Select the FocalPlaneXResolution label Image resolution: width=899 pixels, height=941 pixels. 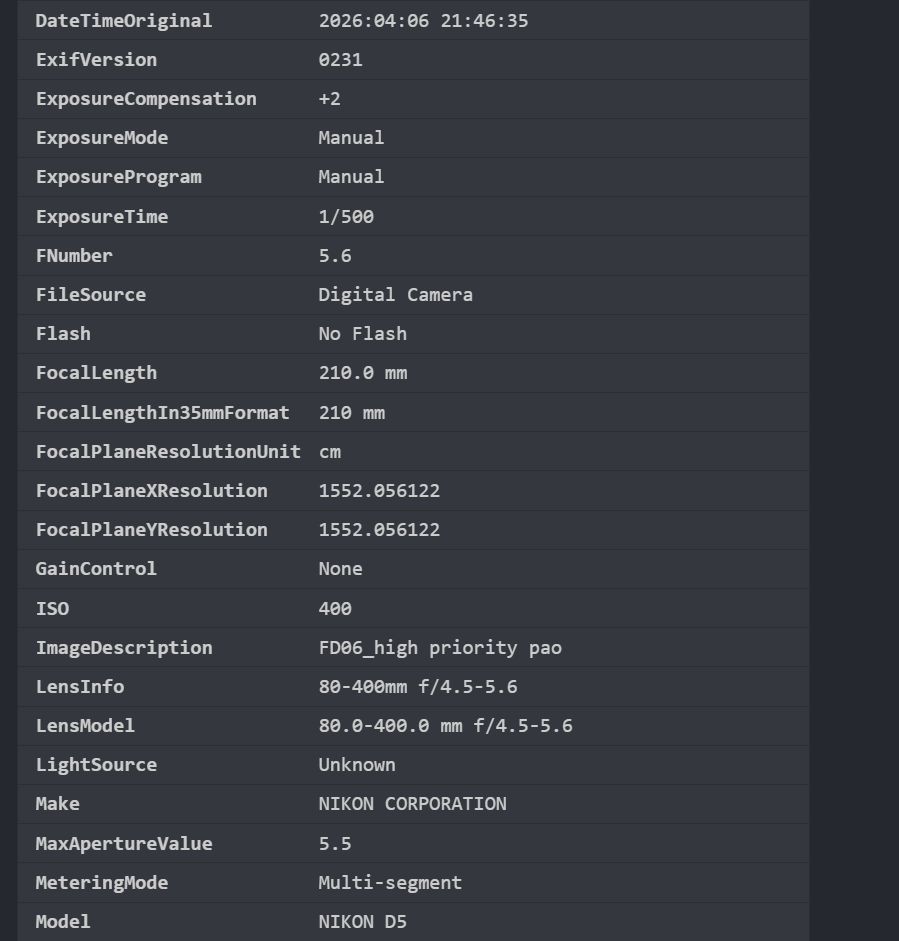click(151, 491)
